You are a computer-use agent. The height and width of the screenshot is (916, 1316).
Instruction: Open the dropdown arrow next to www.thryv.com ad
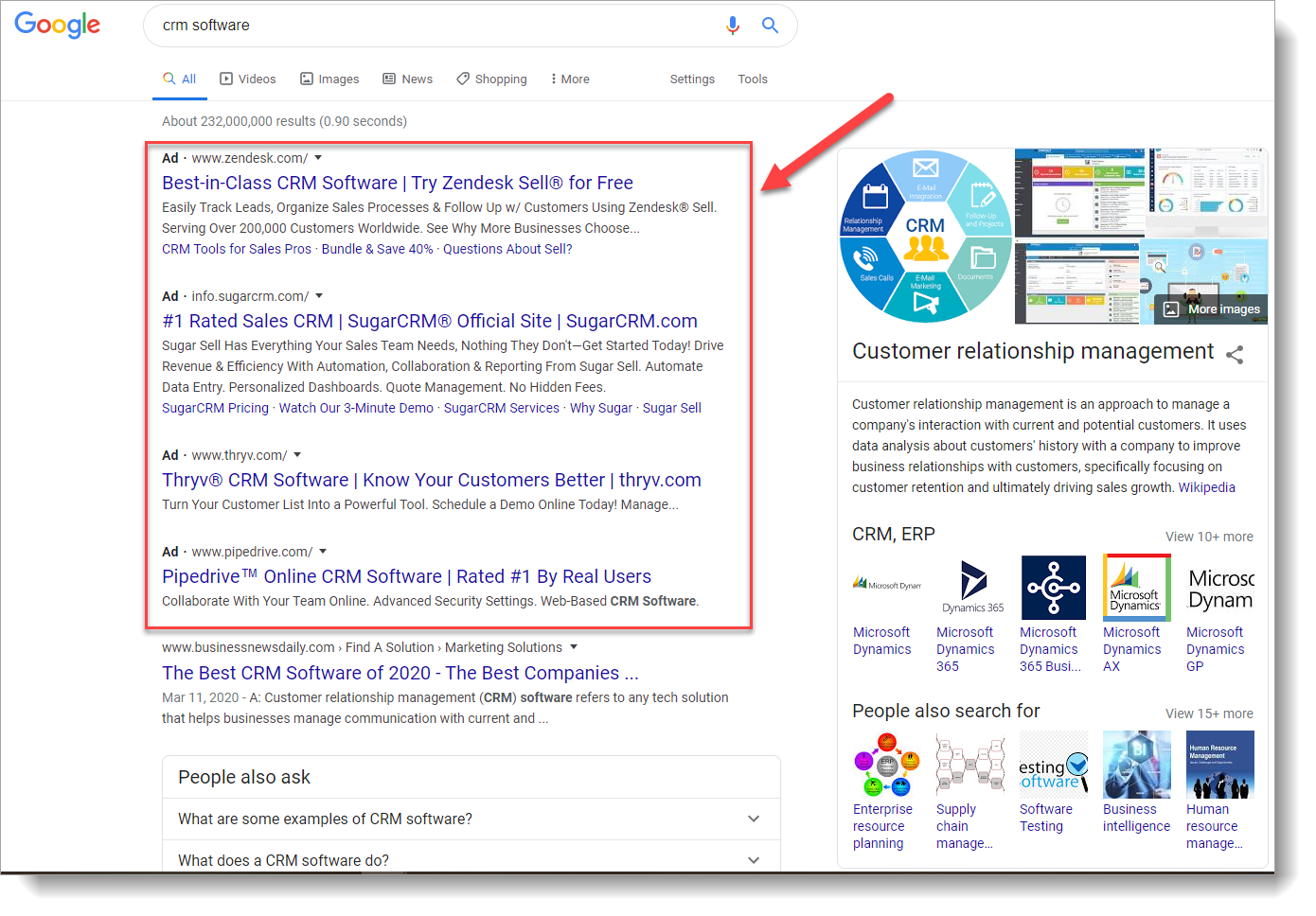[297, 455]
